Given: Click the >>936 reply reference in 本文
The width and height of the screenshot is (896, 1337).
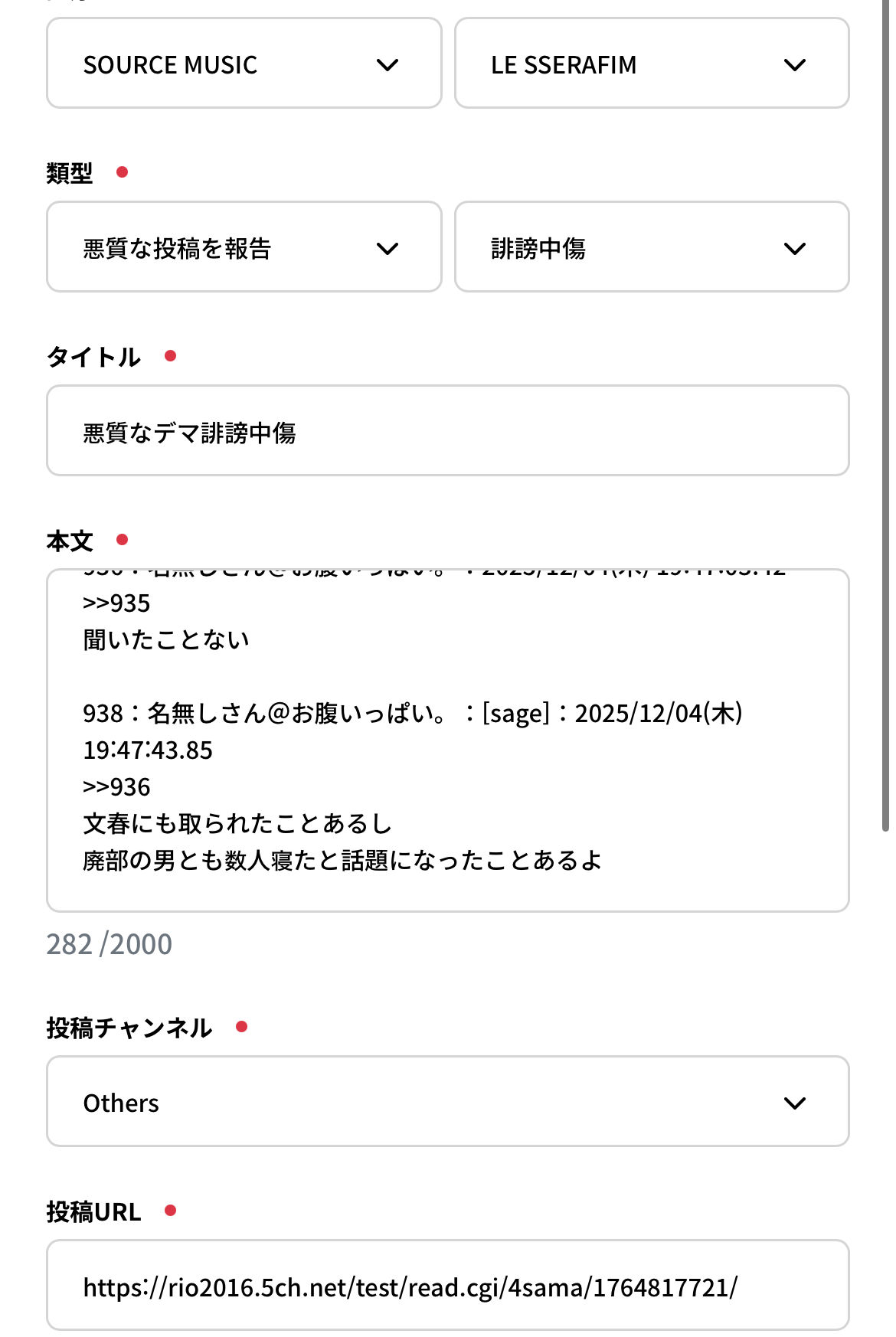Looking at the screenshot, I should click(117, 787).
